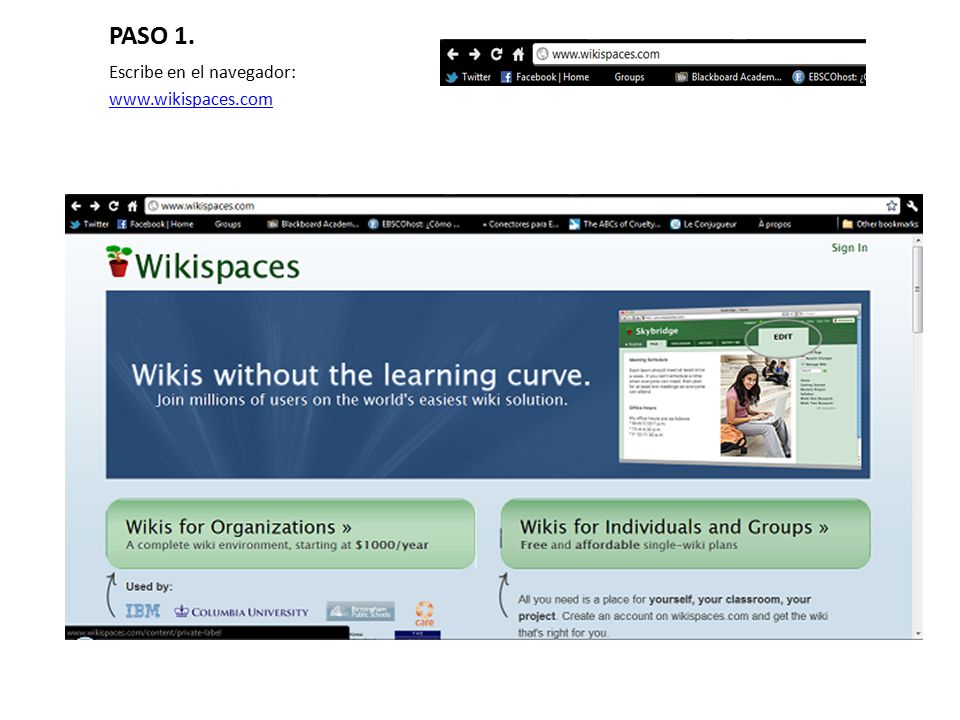Open the Other bookmarks folder
Viewport: 960px width, 720px height.
pyautogui.click(x=880, y=224)
